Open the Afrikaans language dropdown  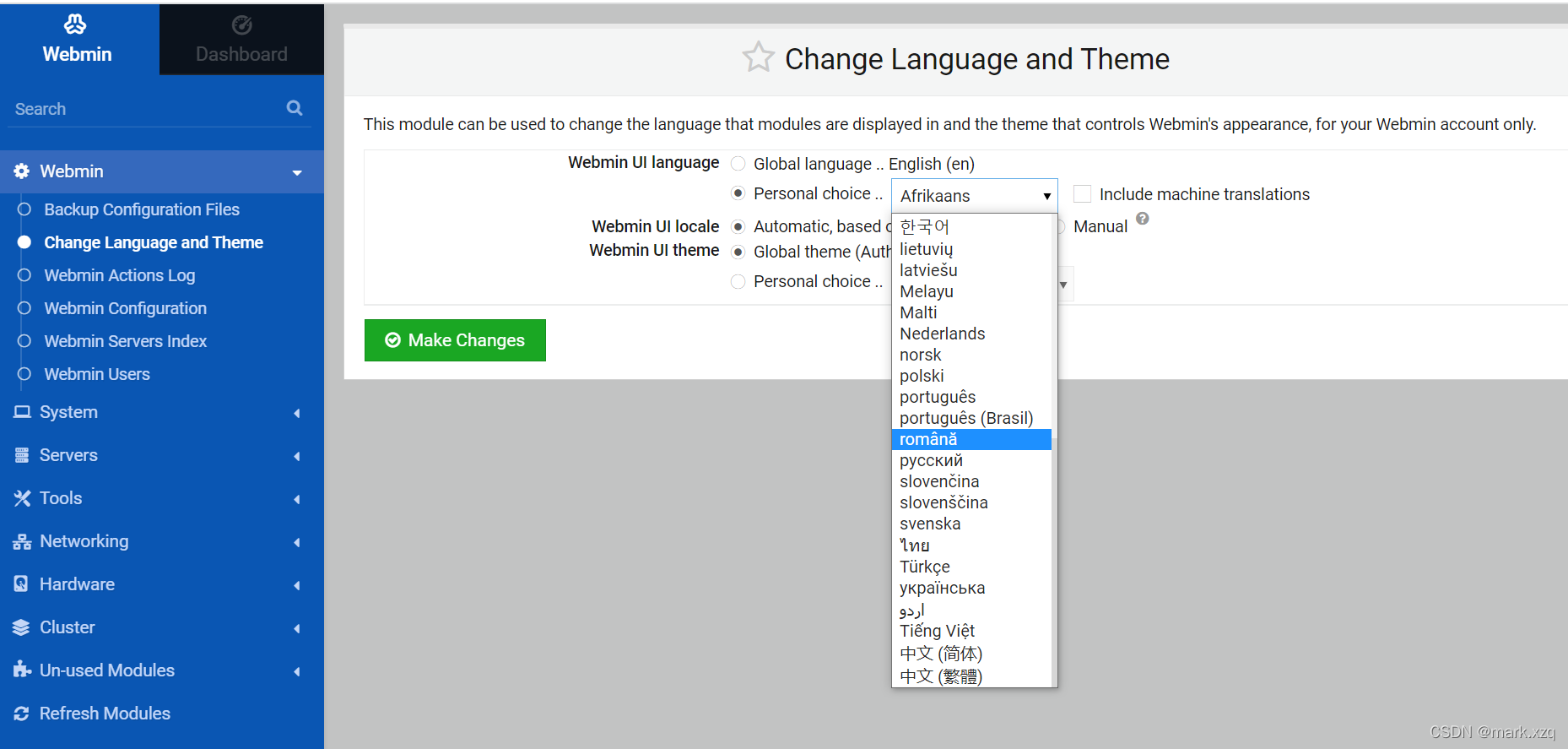[x=975, y=195]
